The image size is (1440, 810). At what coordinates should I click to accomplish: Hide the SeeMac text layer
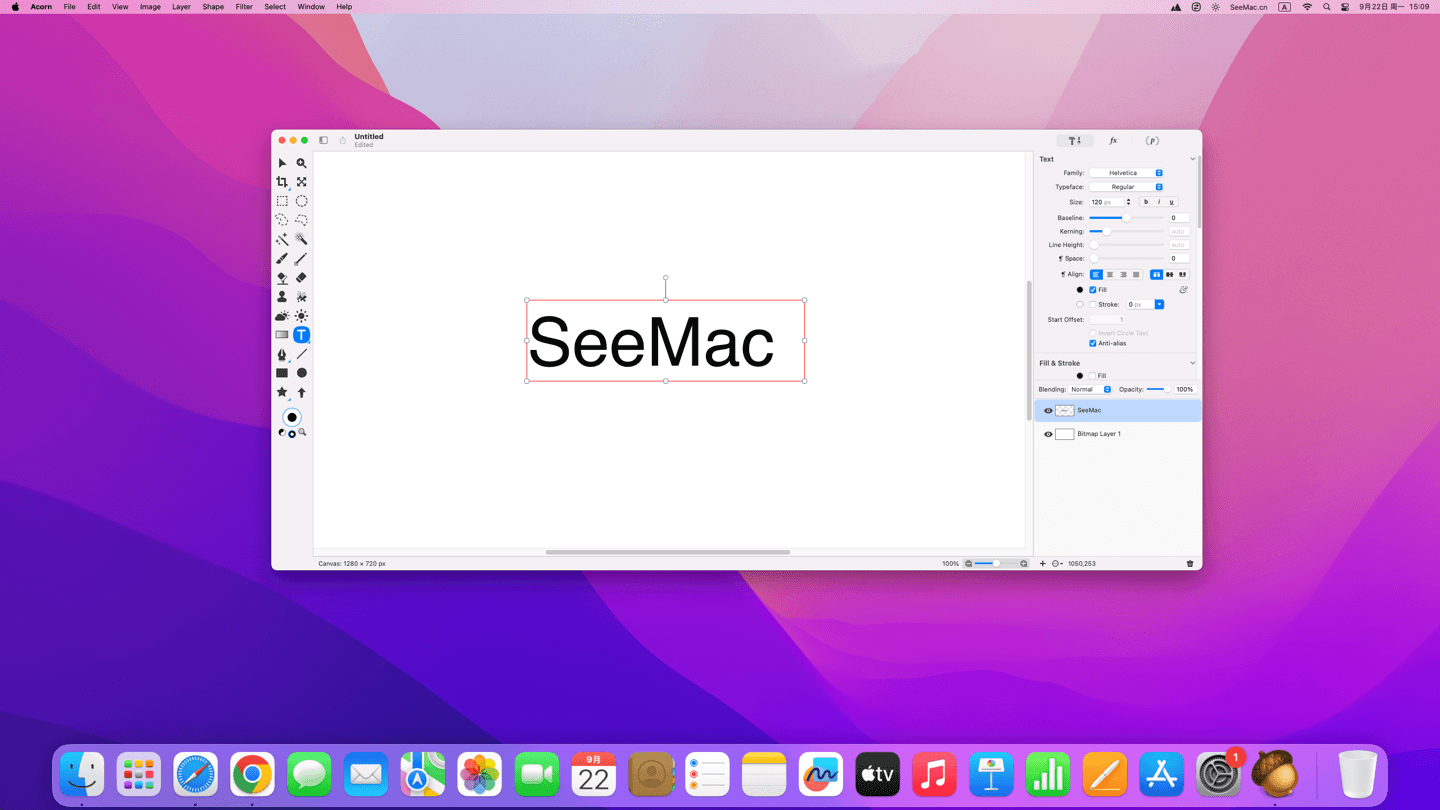1048,411
